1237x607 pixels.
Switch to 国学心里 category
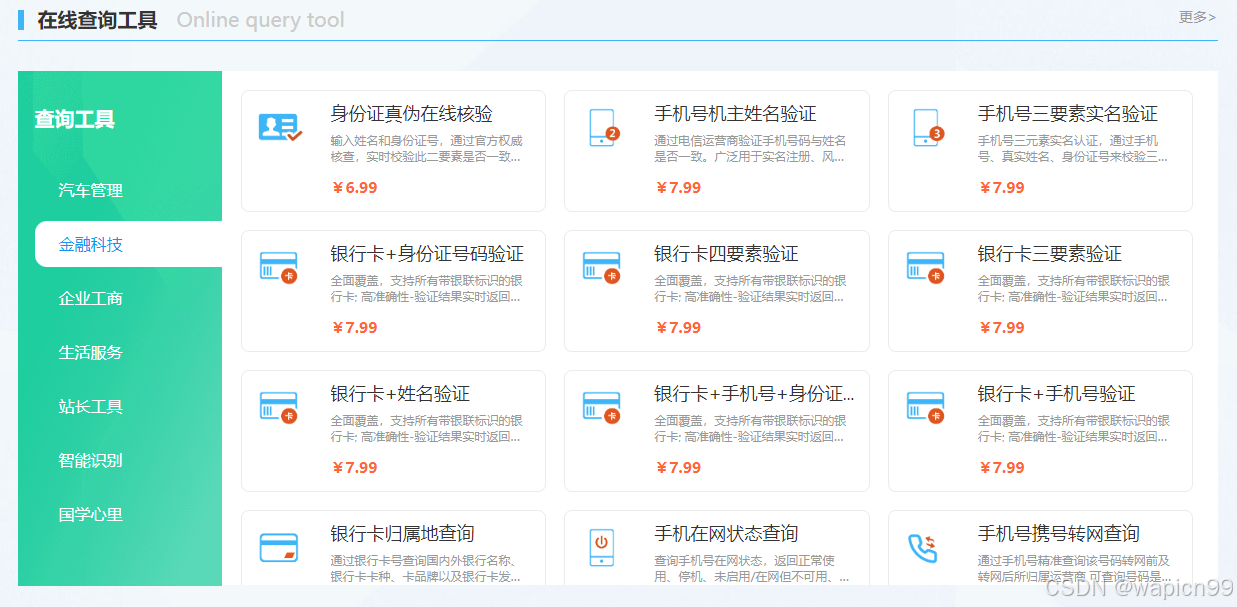tap(91, 514)
